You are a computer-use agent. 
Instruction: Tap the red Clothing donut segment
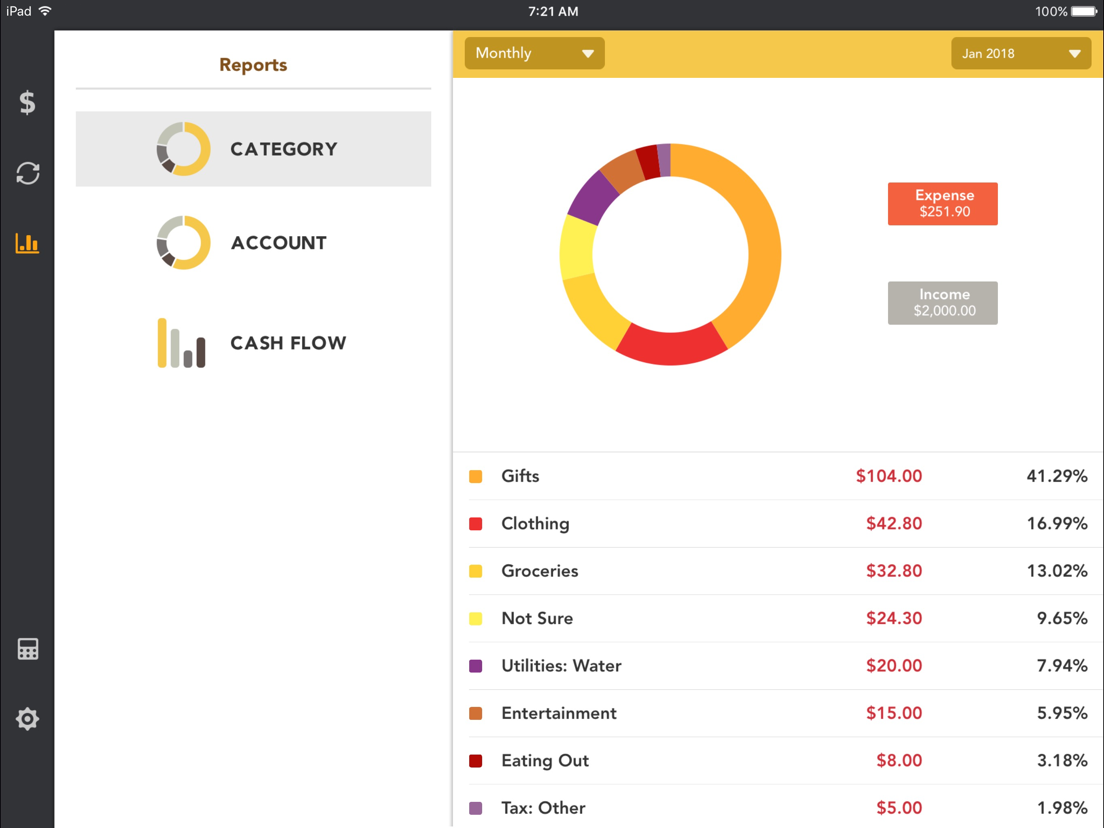pos(671,347)
